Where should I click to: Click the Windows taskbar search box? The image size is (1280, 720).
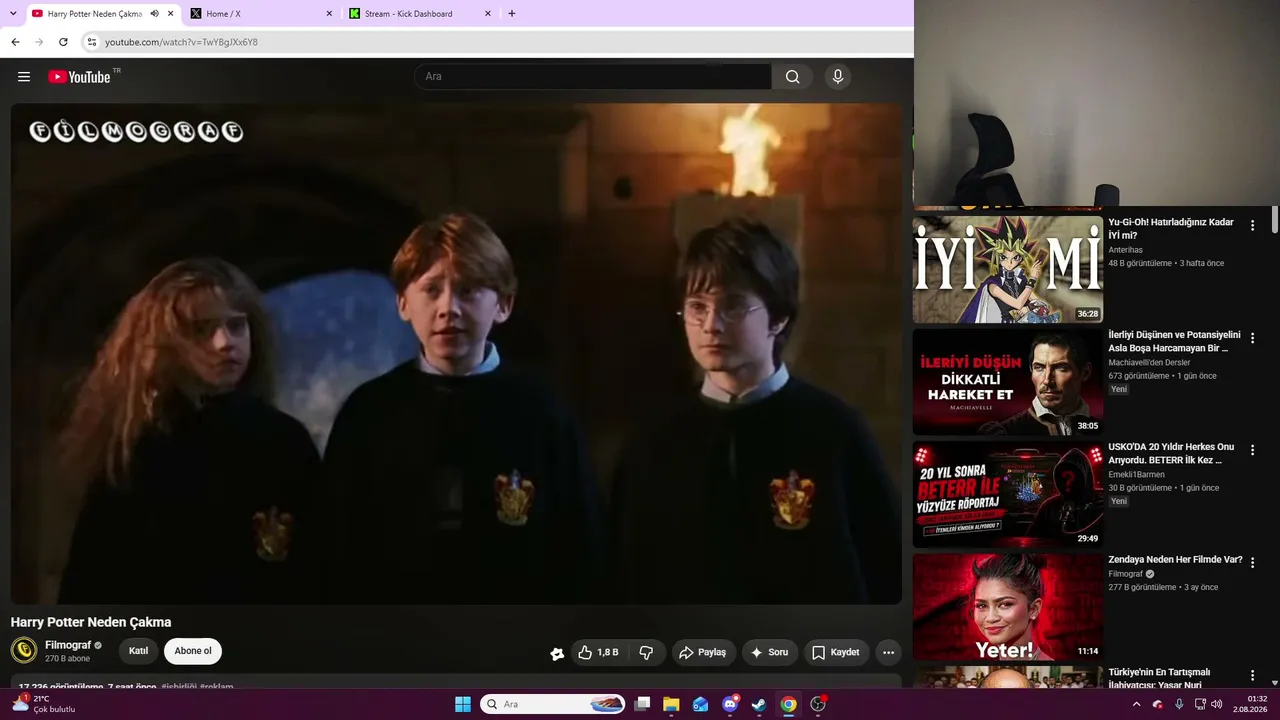[553, 704]
